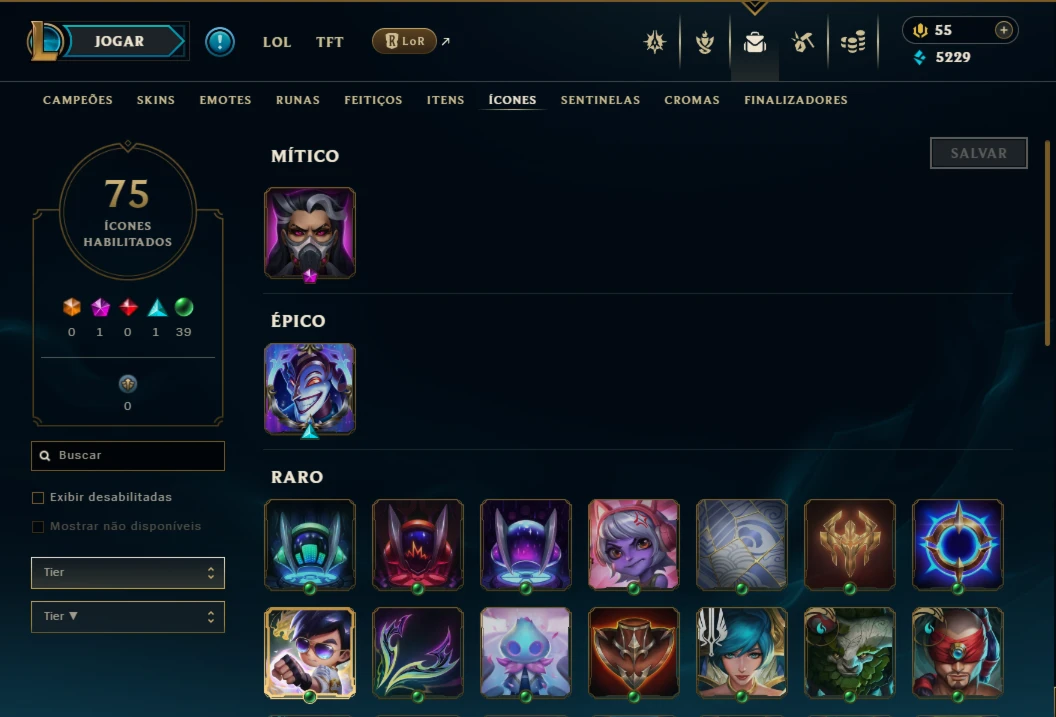Viewport: 1056px width, 717px height.
Task: Open the Clash trophy icon
Action: click(704, 42)
